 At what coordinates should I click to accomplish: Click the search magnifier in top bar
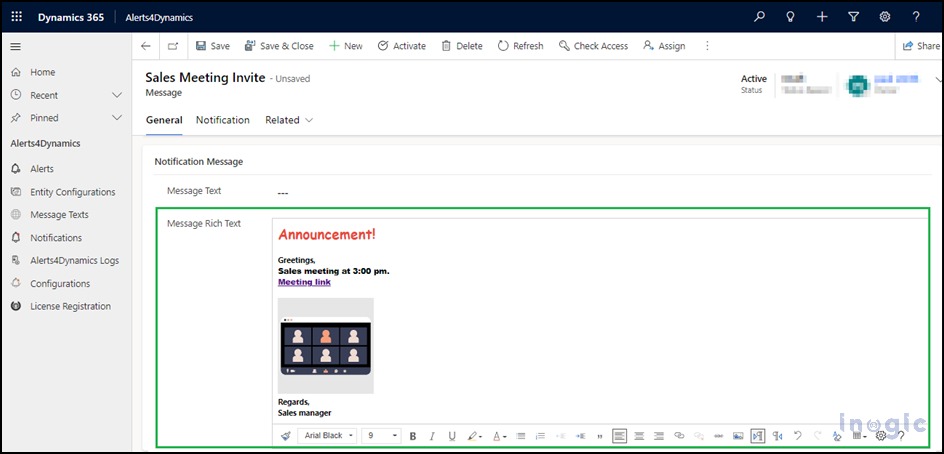pyautogui.click(x=759, y=17)
